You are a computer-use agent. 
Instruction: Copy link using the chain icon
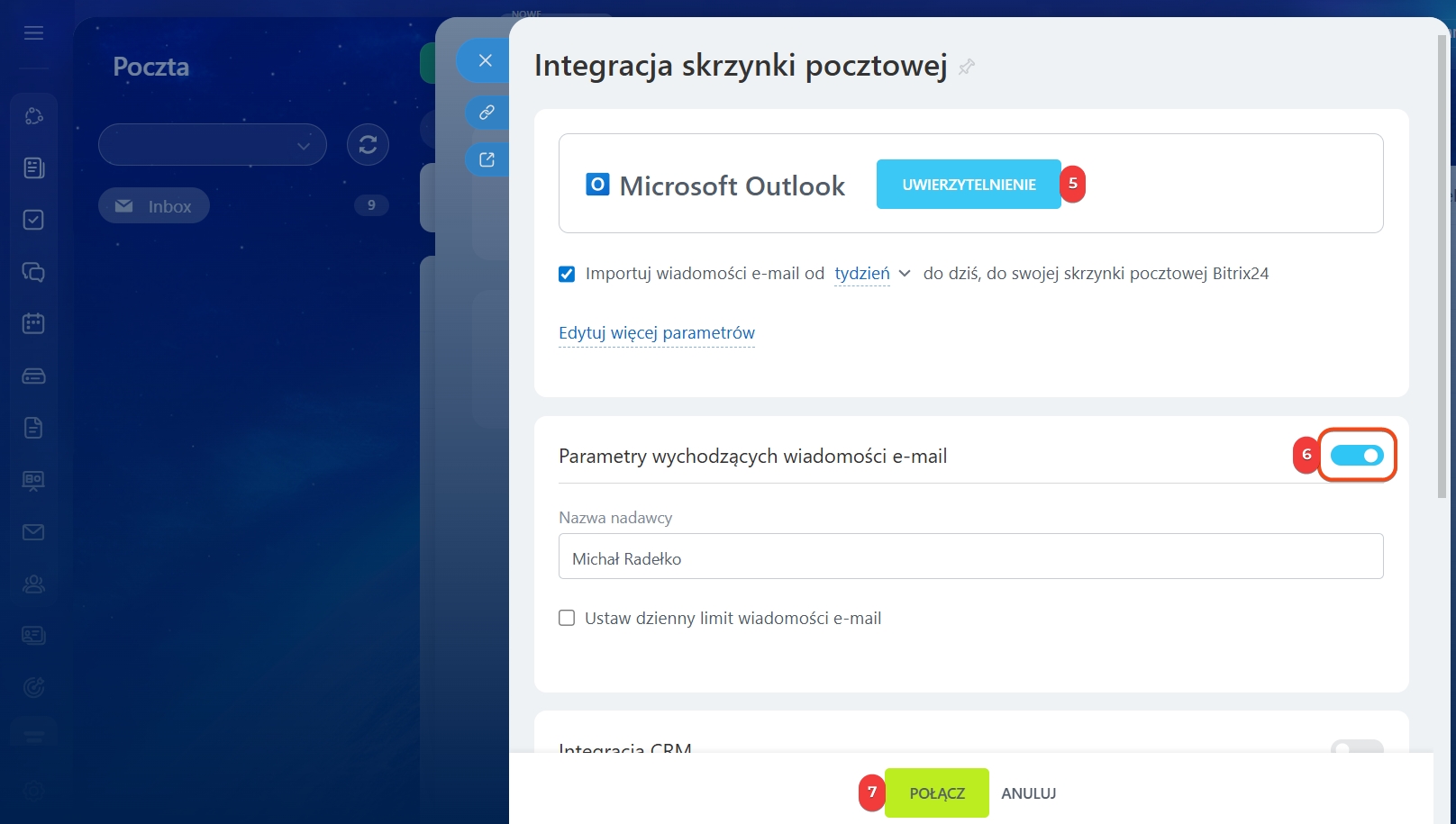pyautogui.click(x=487, y=113)
